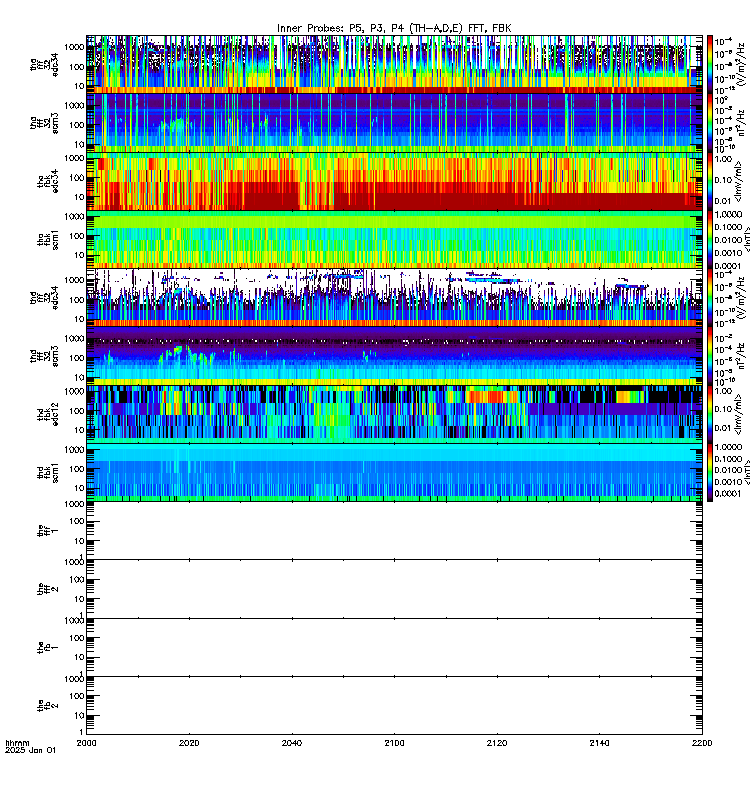Click the "the fb 1" axis label
Screen dimensions: 750x800
(x=48, y=647)
